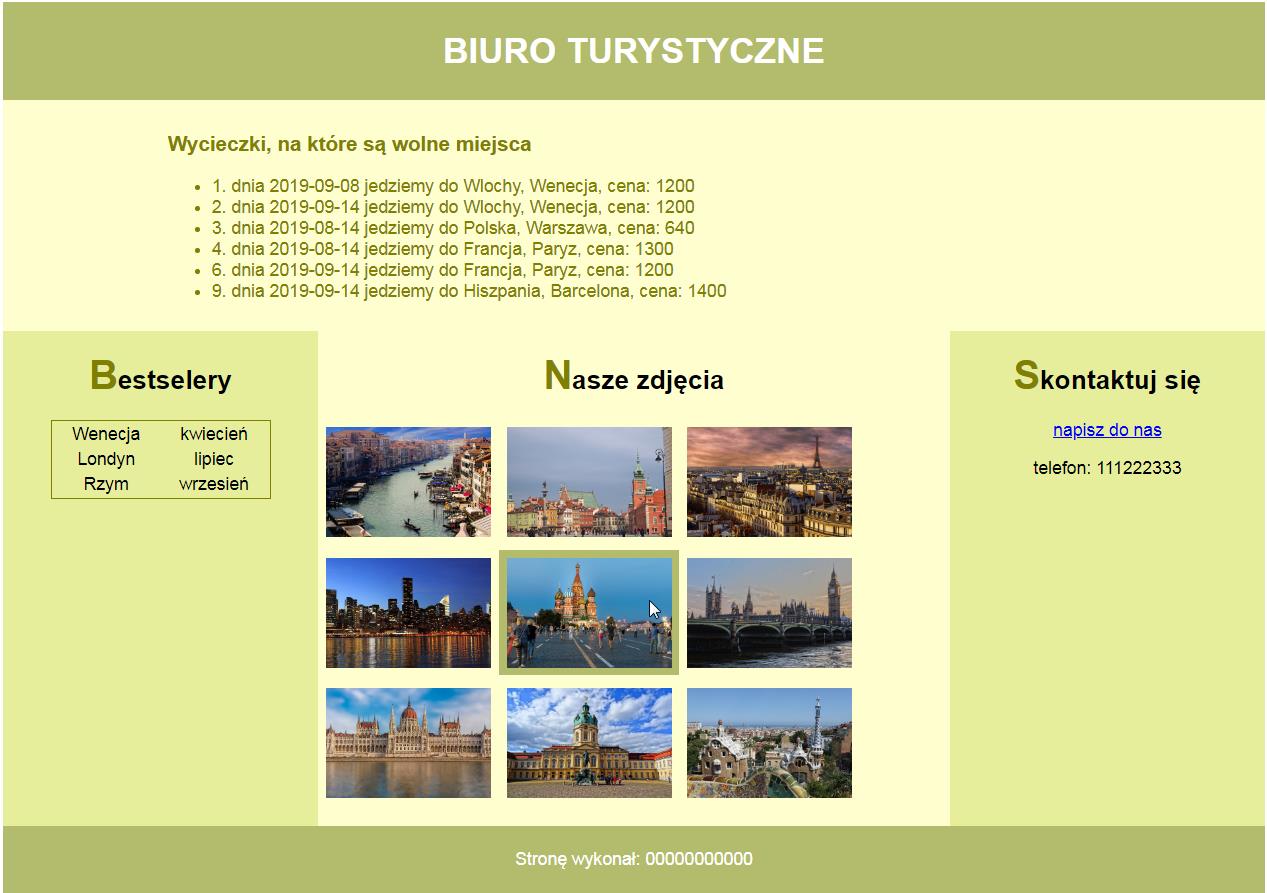Open the Budapest Parliament photo
The height and width of the screenshot is (893, 1267).
408,743
